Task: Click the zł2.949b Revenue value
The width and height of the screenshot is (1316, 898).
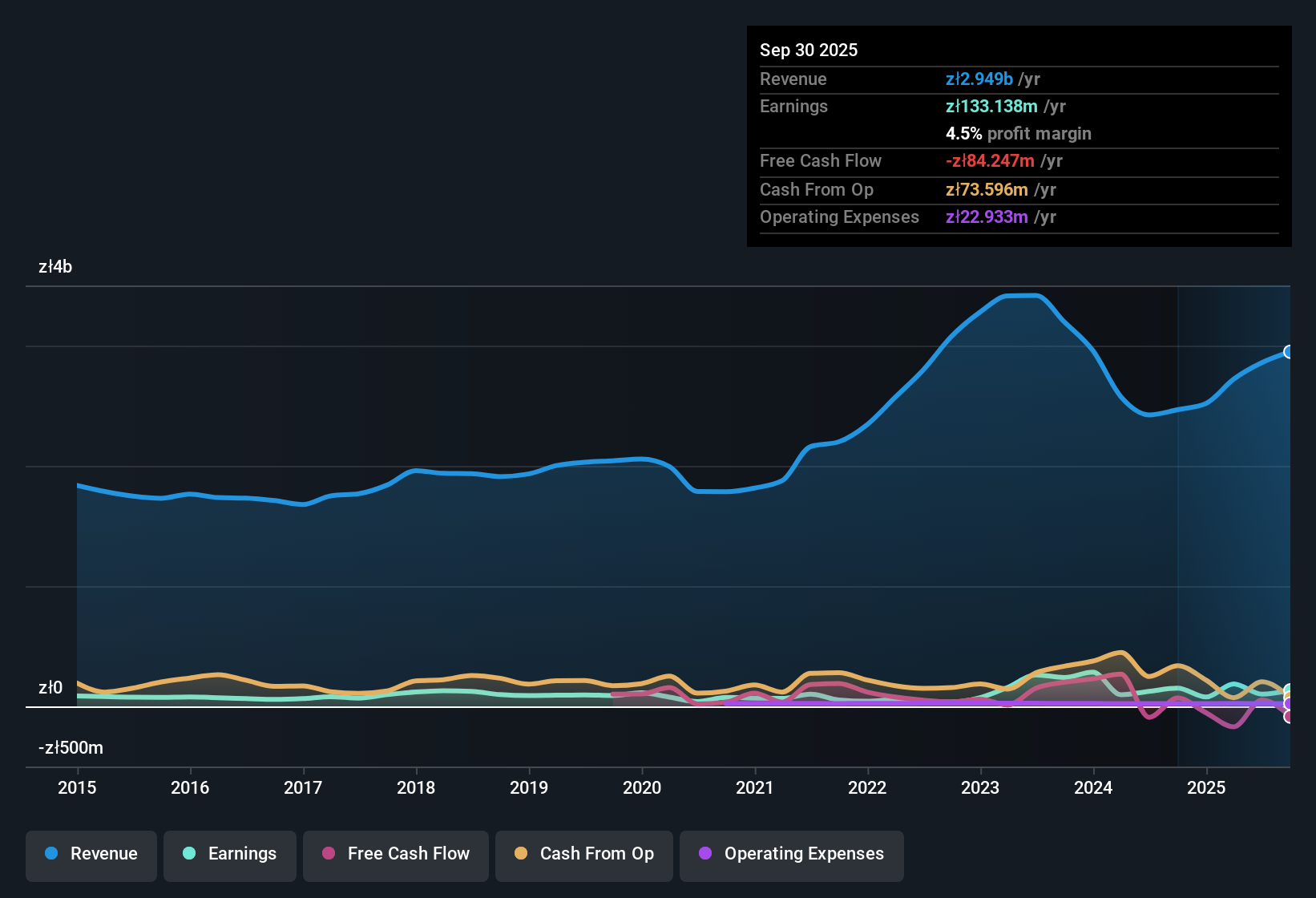Action: [x=979, y=79]
